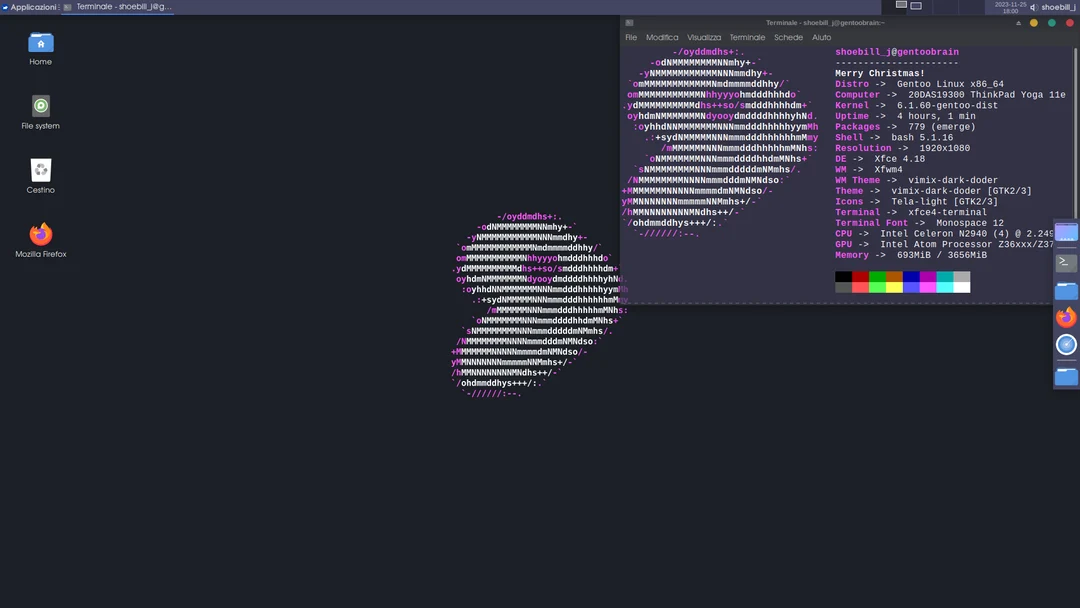
Task: Click the shoebill_j username in the panel
Action: [1057, 7]
